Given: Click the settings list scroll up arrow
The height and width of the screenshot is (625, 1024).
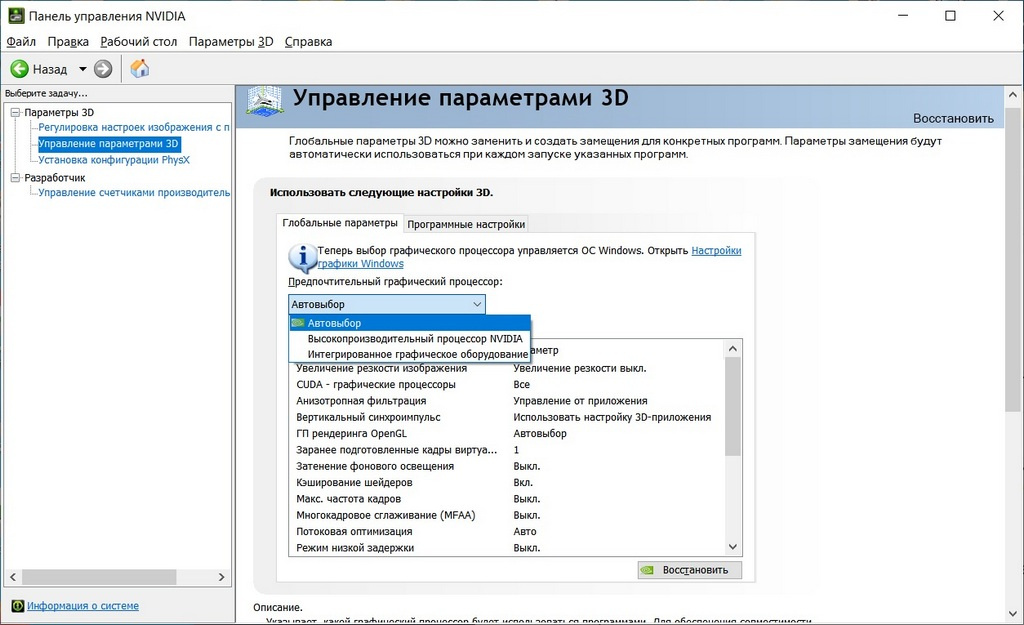Looking at the screenshot, I should (x=733, y=349).
